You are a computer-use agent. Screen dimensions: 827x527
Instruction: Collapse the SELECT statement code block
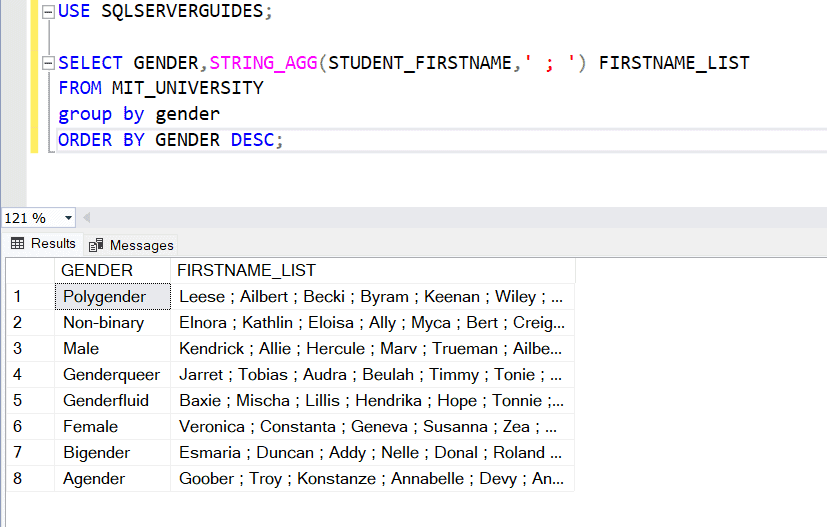(x=48, y=64)
